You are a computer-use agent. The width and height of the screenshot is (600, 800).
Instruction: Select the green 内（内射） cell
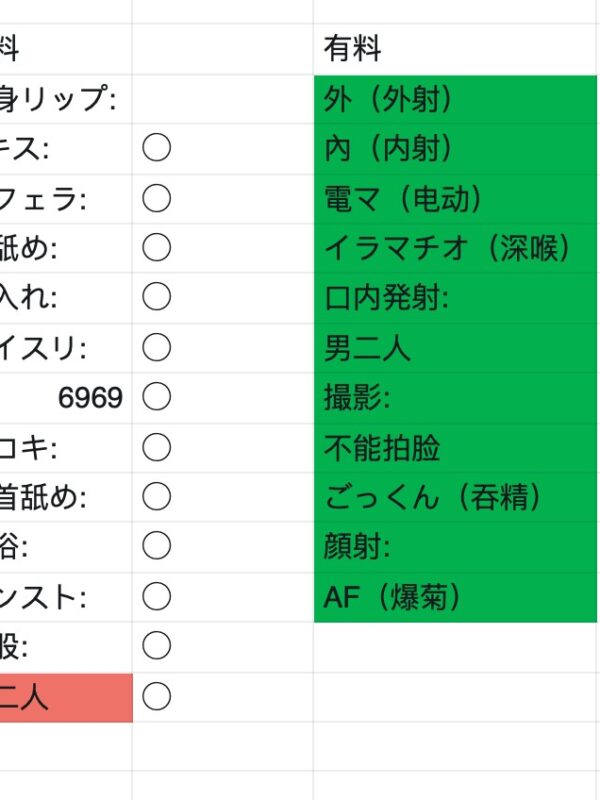point(455,149)
